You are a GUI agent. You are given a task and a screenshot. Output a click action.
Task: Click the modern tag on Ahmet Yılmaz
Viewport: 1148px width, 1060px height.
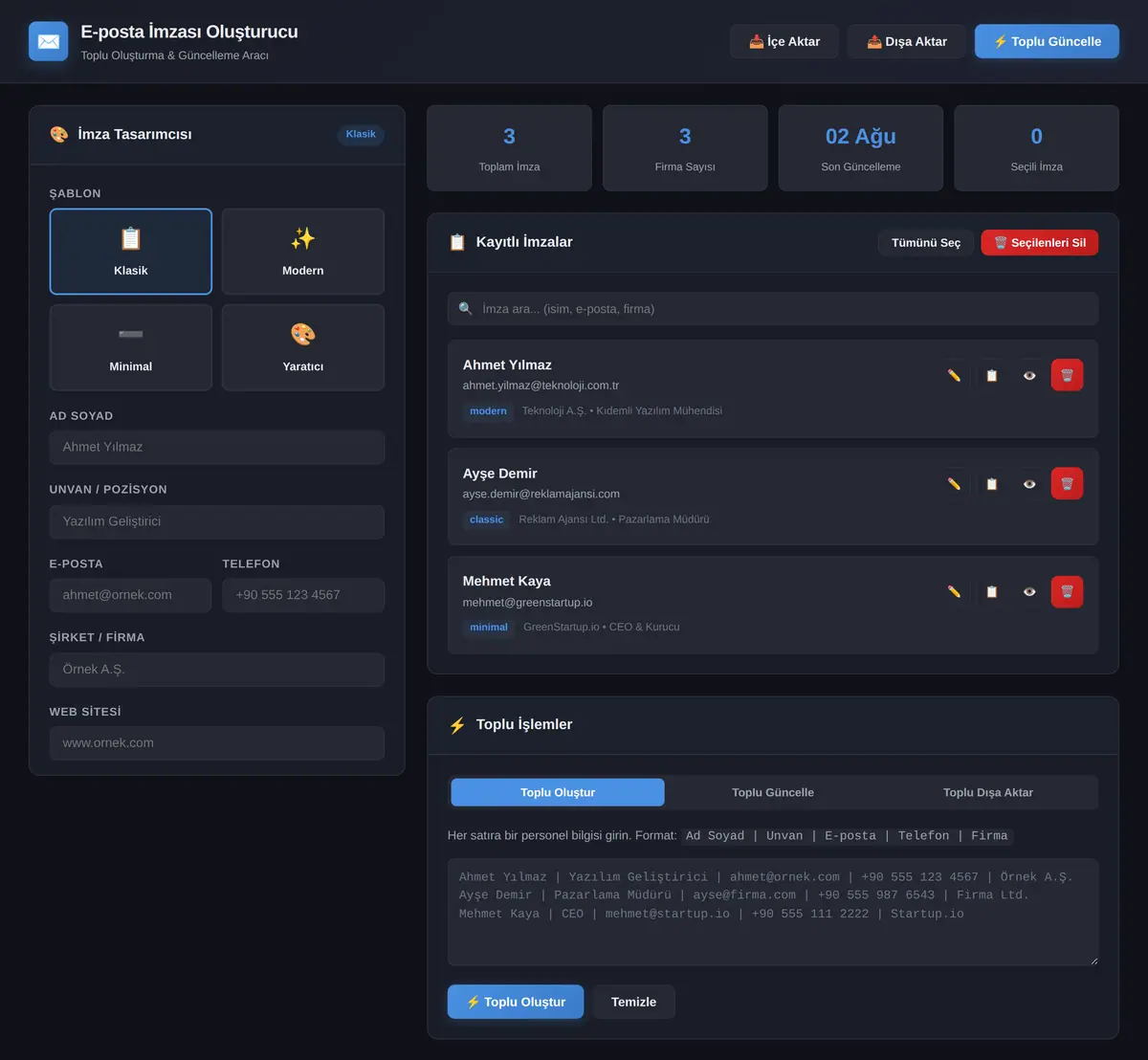coord(488,411)
